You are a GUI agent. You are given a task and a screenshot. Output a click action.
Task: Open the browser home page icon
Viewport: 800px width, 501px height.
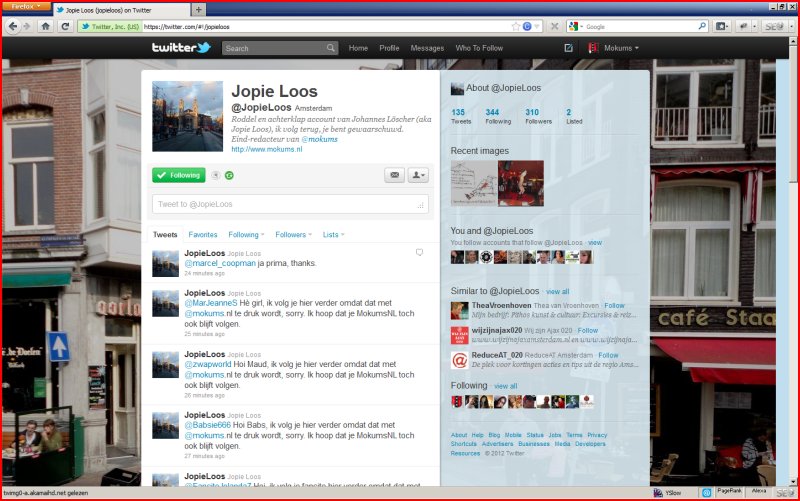[x=45, y=26]
